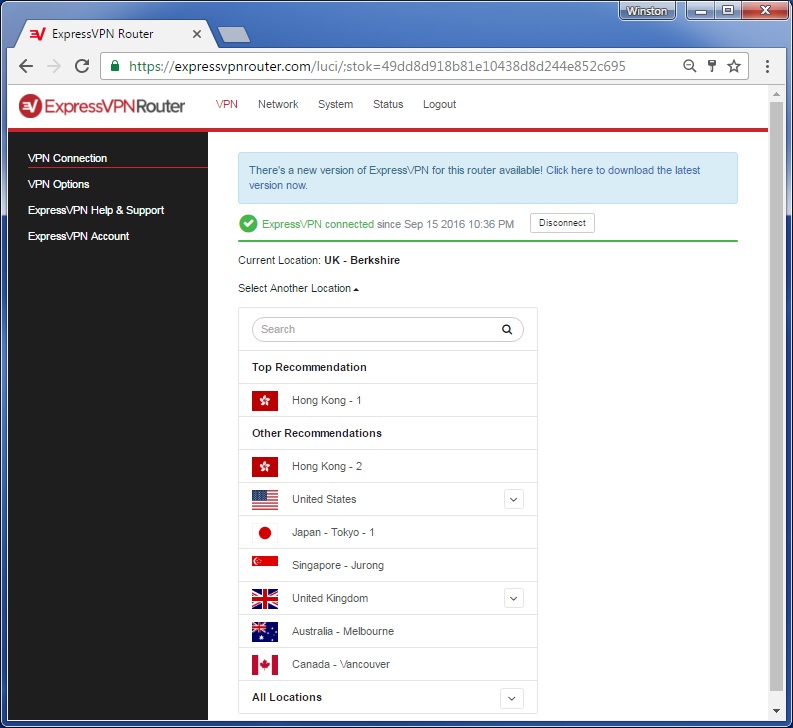The width and height of the screenshot is (793, 728).
Task: Click the saved password key icon
Action: click(x=712, y=66)
